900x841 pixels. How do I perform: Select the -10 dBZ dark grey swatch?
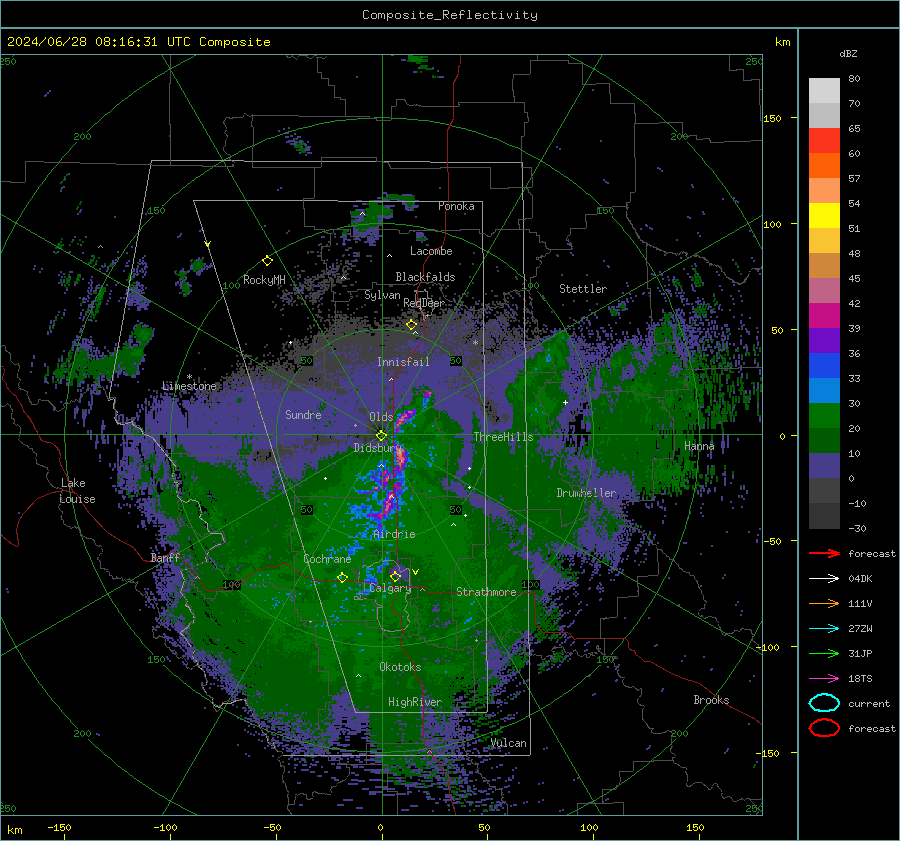point(824,515)
